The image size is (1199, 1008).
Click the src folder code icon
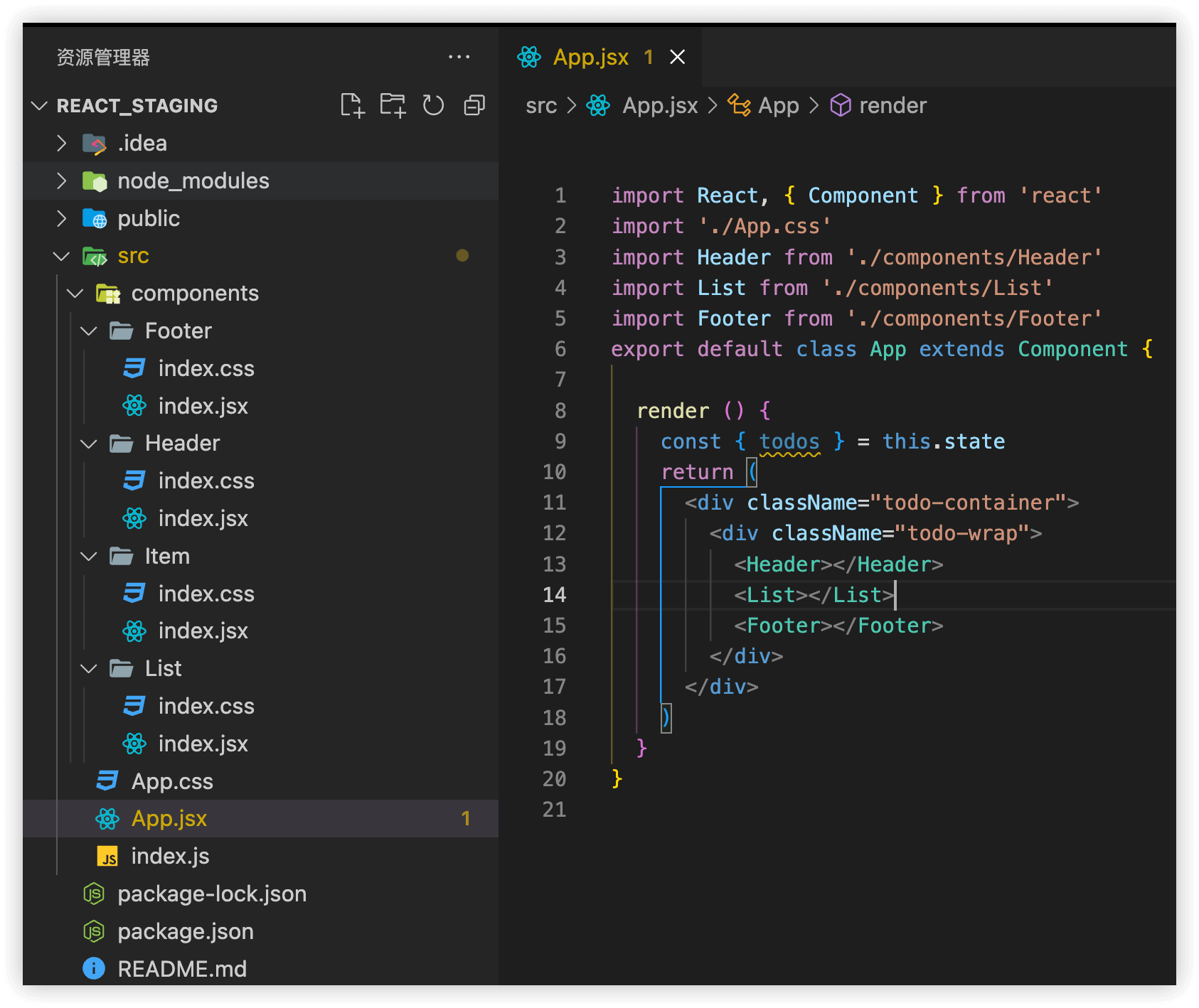(95, 256)
